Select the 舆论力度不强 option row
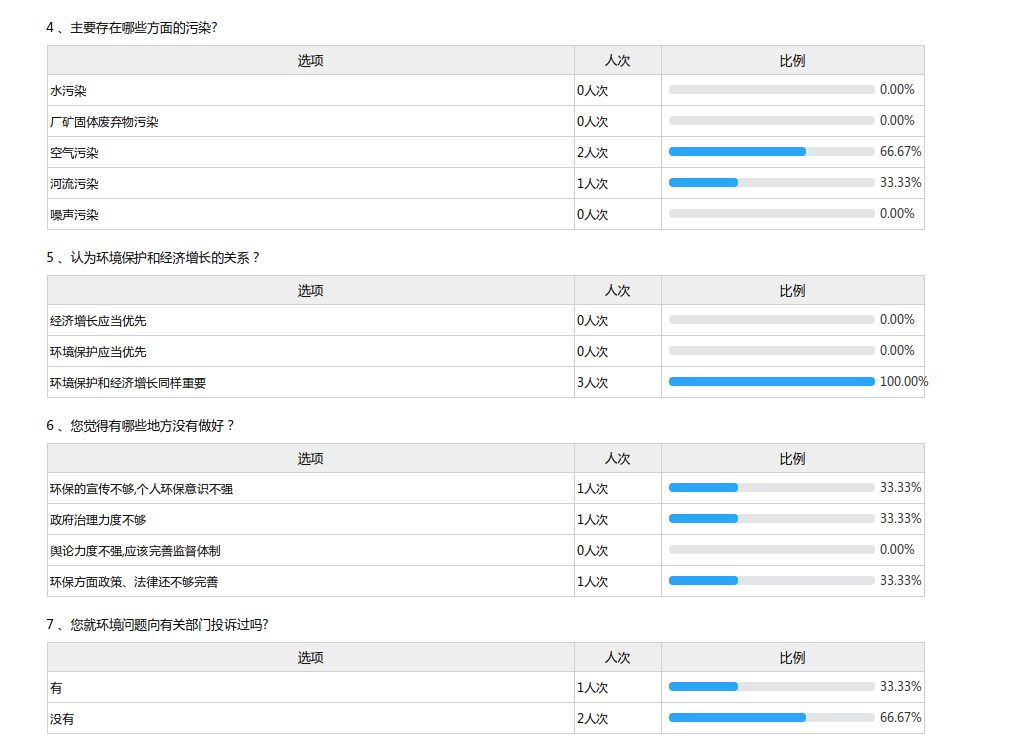The height and width of the screenshot is (742, 1020). (x=135, y=551)
